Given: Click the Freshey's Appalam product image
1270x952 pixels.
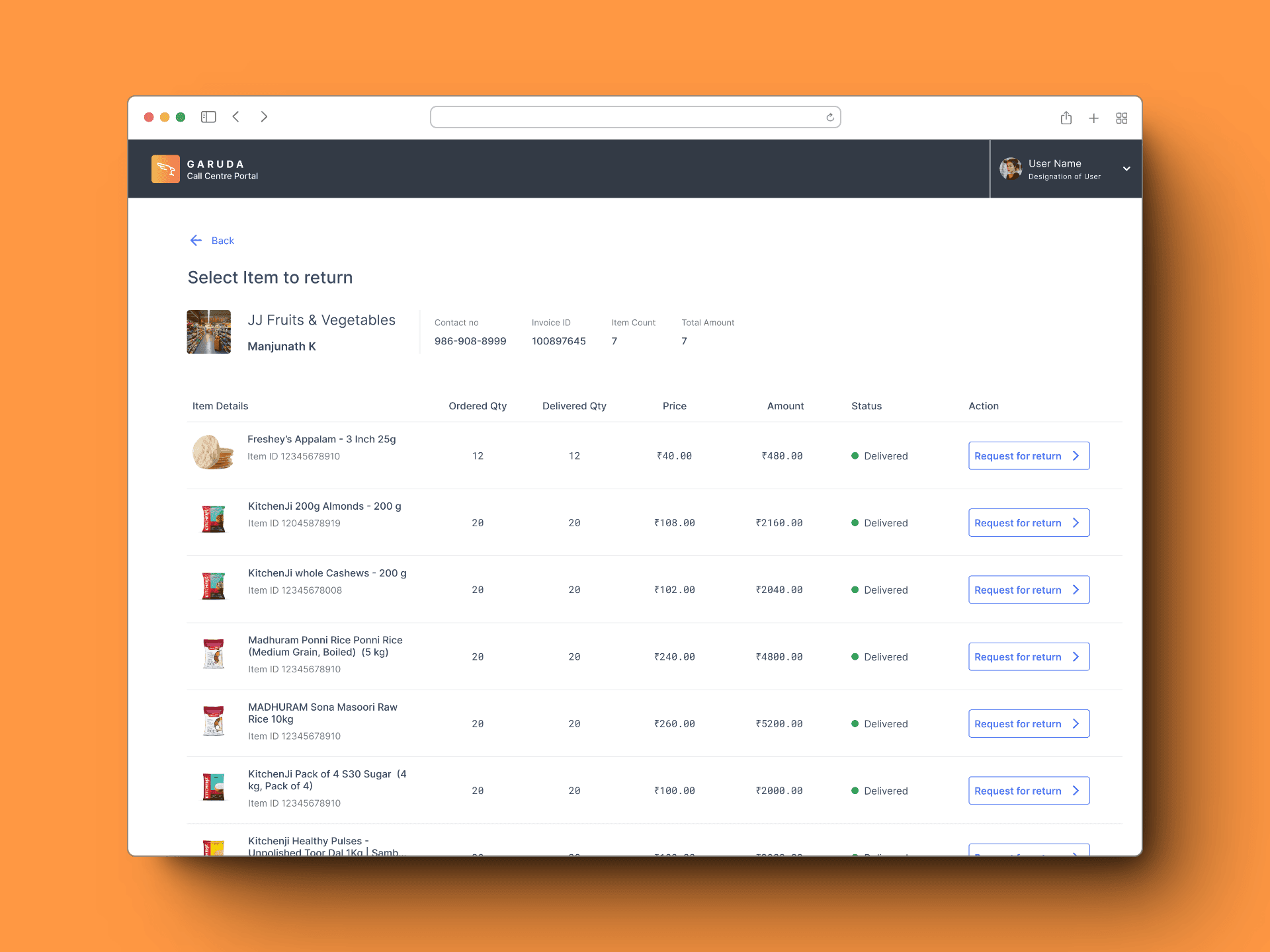Looking at the screenshot, I should [x=212, y=452].
